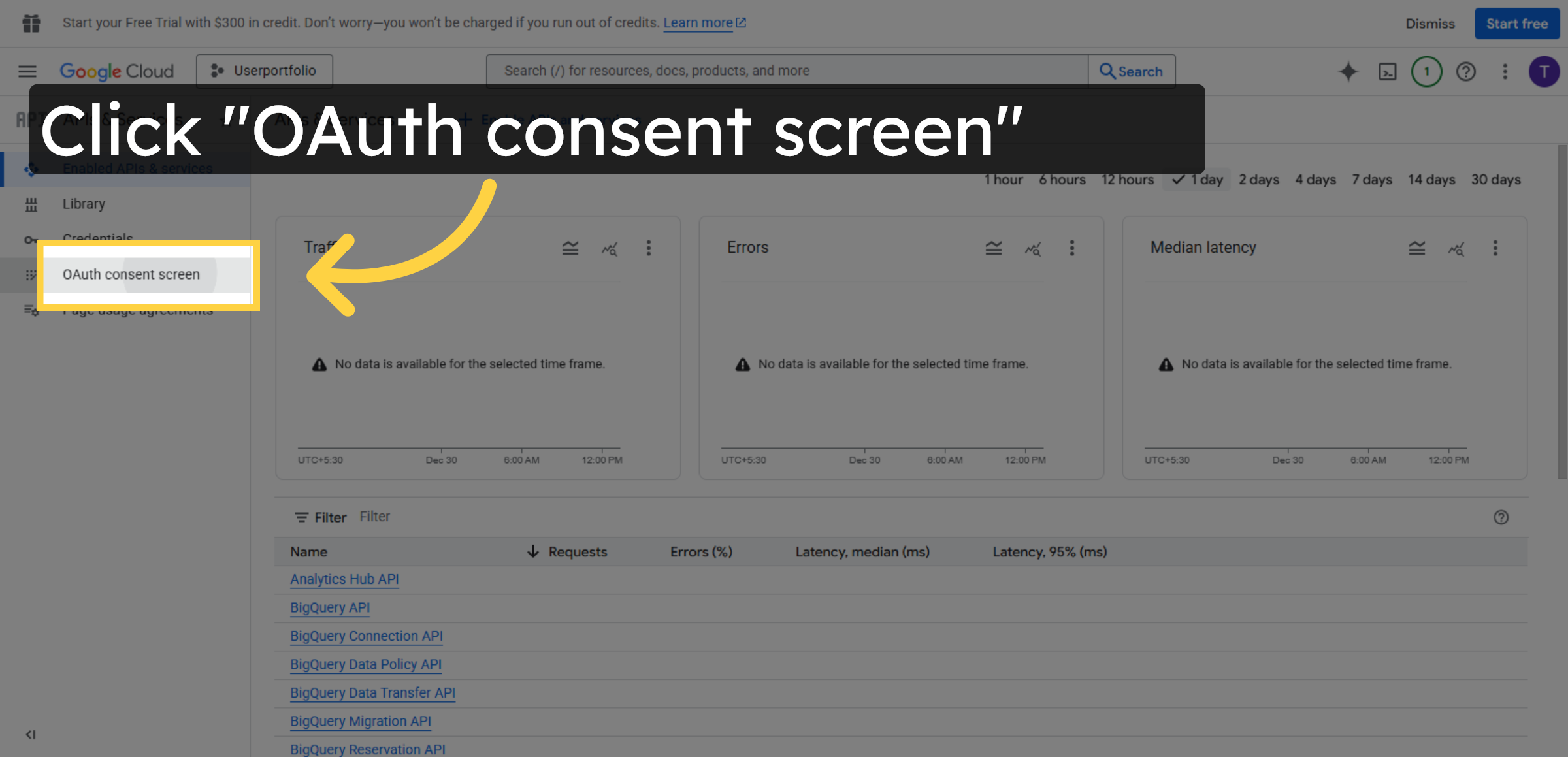Open the Cloud Shell terminal

coord(1388,71)
